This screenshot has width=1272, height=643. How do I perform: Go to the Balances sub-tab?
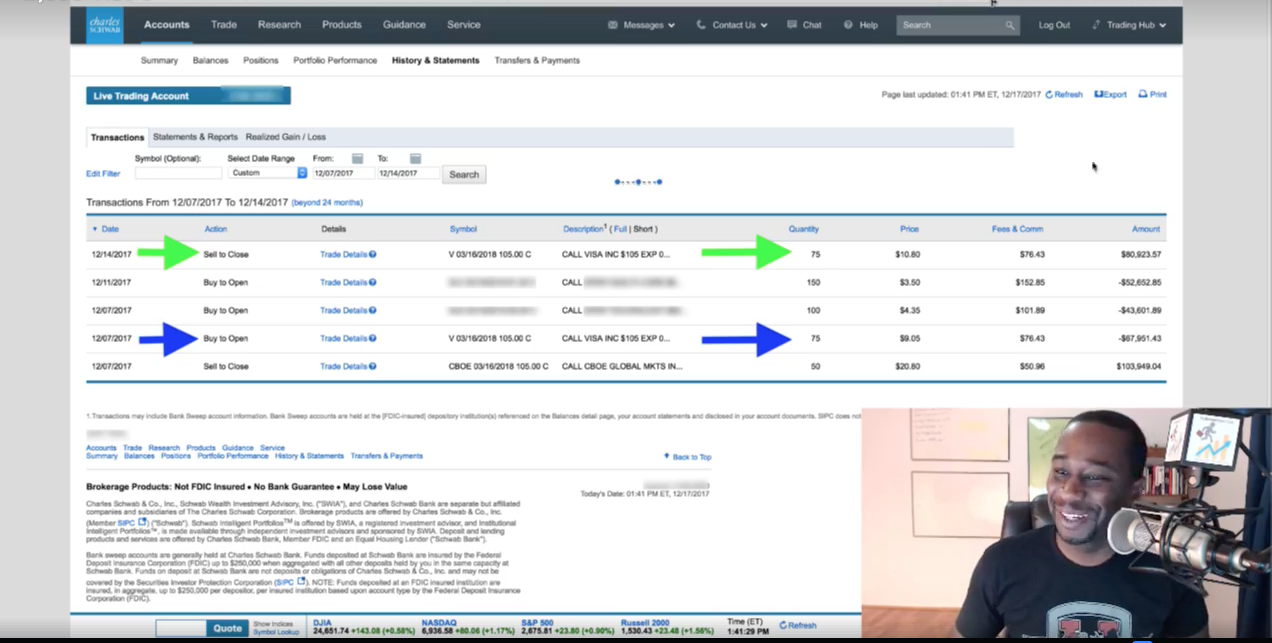pos(210,60)
